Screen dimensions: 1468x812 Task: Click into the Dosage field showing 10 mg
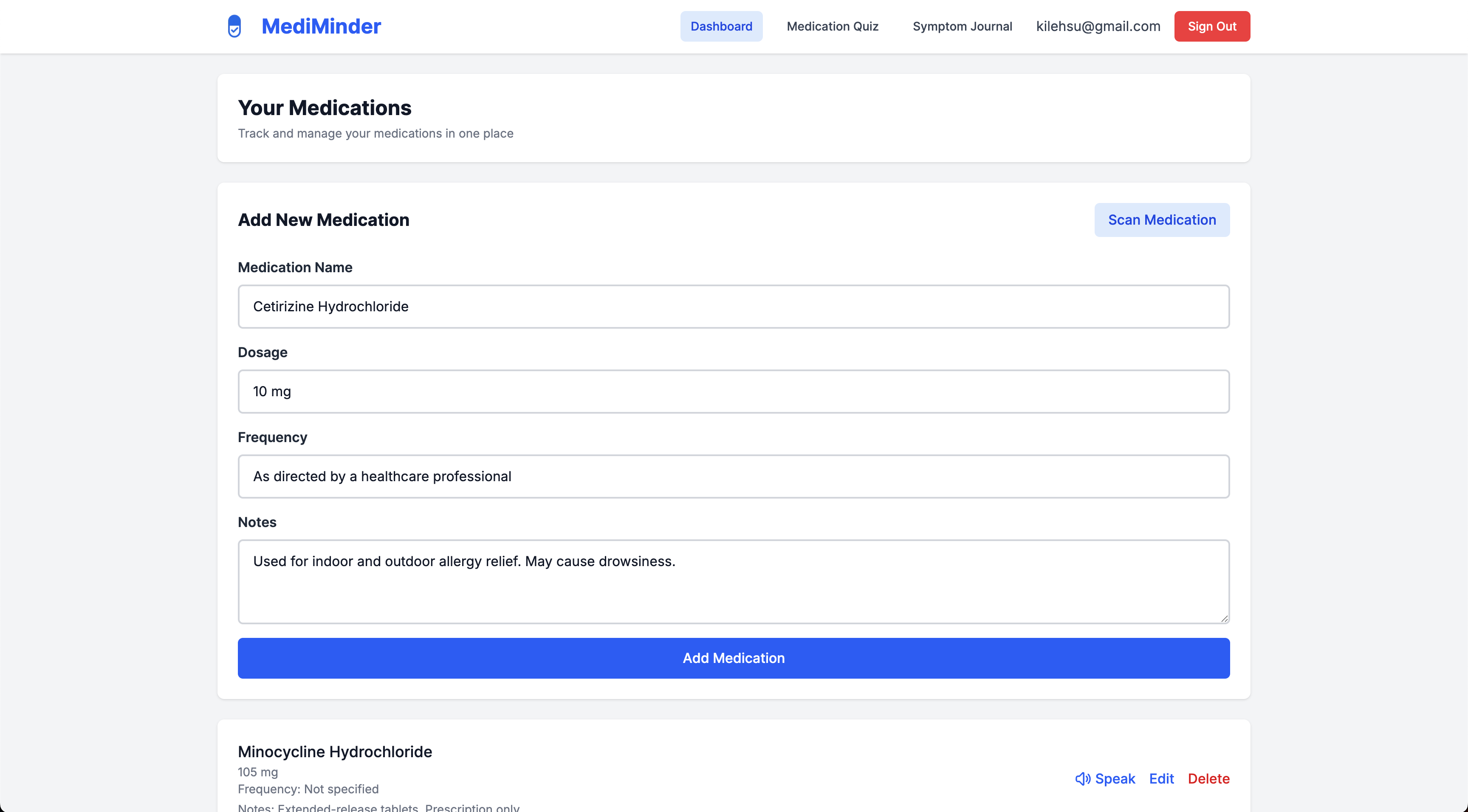pos(734,392)
